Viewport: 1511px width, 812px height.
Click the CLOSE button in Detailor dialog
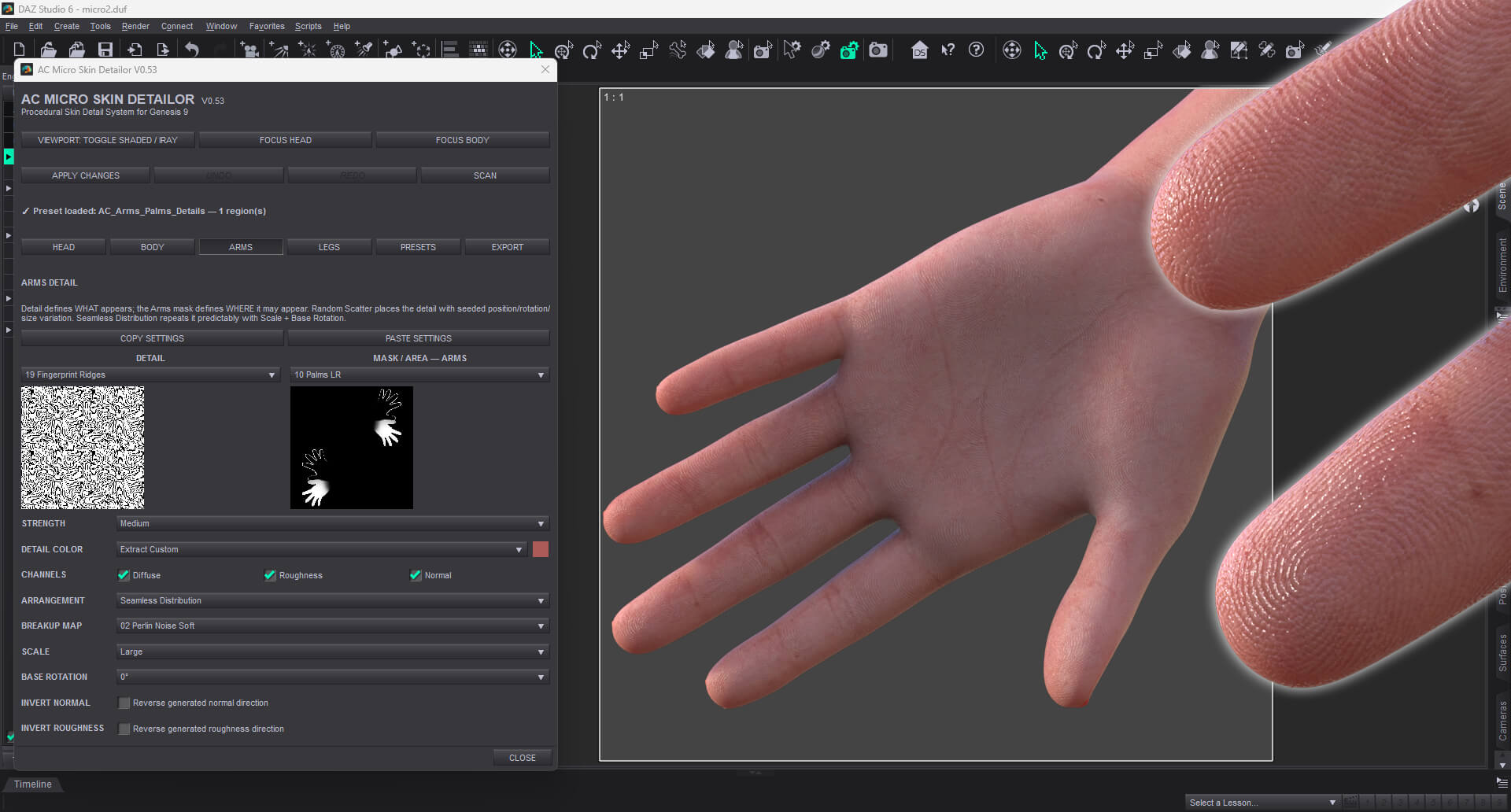pyautogui.click(x=523, y=758)
